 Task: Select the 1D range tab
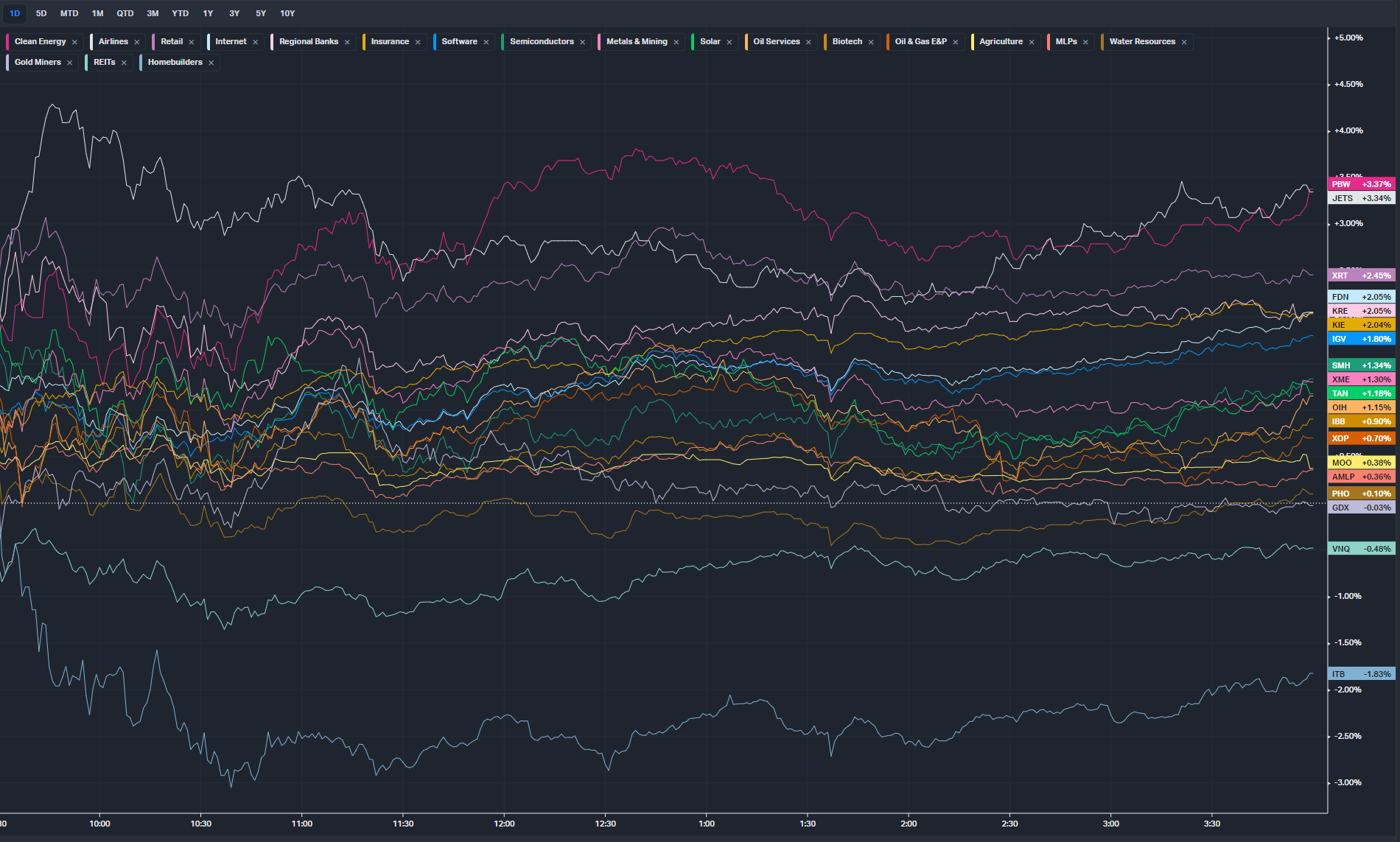tap(15, 13)
